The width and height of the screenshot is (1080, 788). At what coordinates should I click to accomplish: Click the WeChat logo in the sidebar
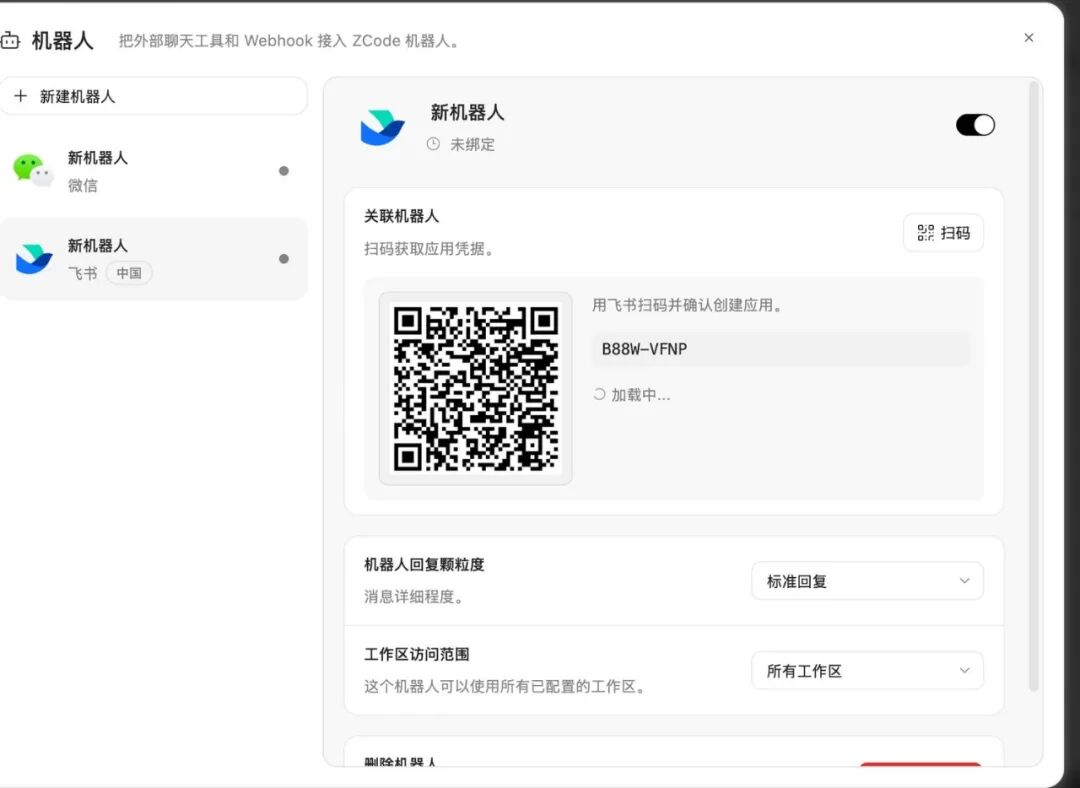pyautogui.click(x=32, y=170)
